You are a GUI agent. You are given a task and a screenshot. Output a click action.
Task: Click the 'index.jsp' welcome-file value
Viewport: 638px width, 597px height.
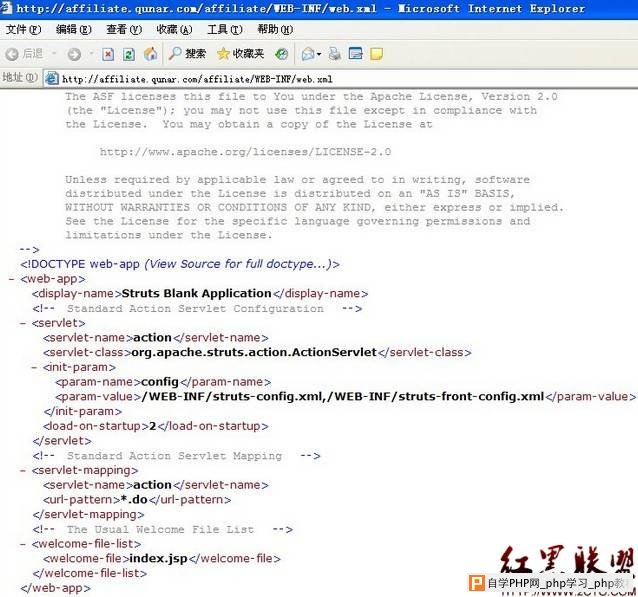click(x=158, y=559)
